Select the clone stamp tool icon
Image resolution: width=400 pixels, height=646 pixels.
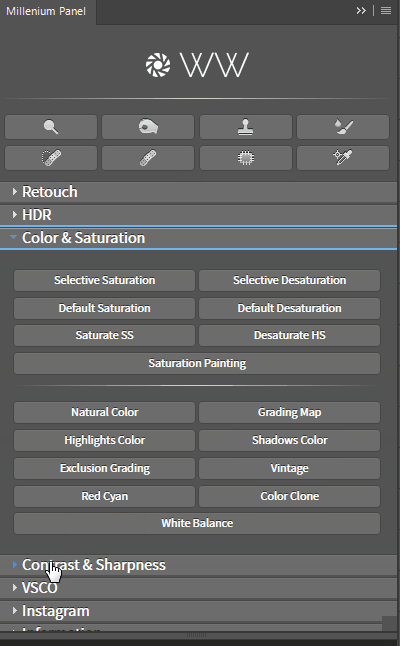246,127
